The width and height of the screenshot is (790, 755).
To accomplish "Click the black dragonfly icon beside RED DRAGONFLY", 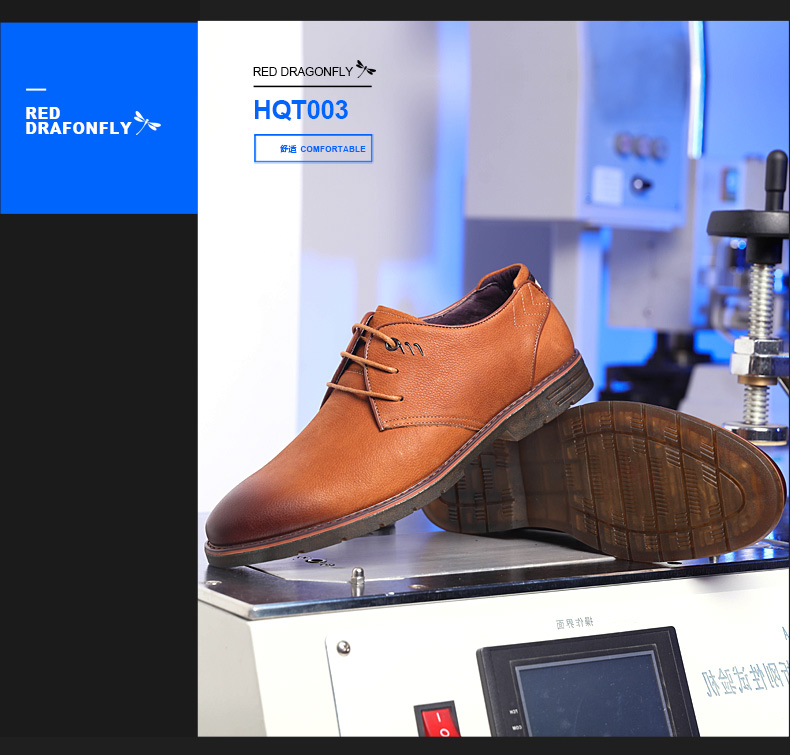I will (365, 70).
